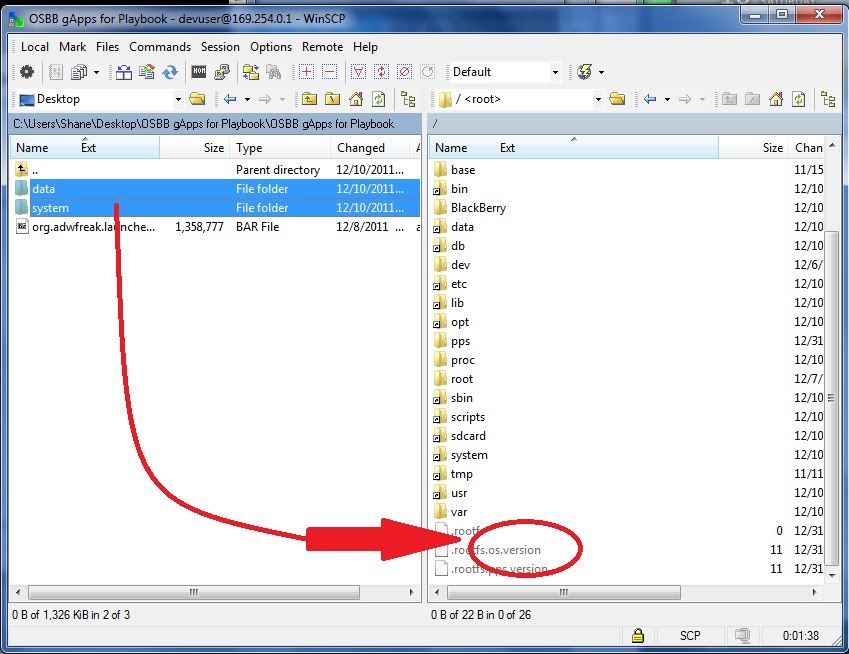849x654 pixels.
Task: Open the Commands menu
Action: (160, 47)
